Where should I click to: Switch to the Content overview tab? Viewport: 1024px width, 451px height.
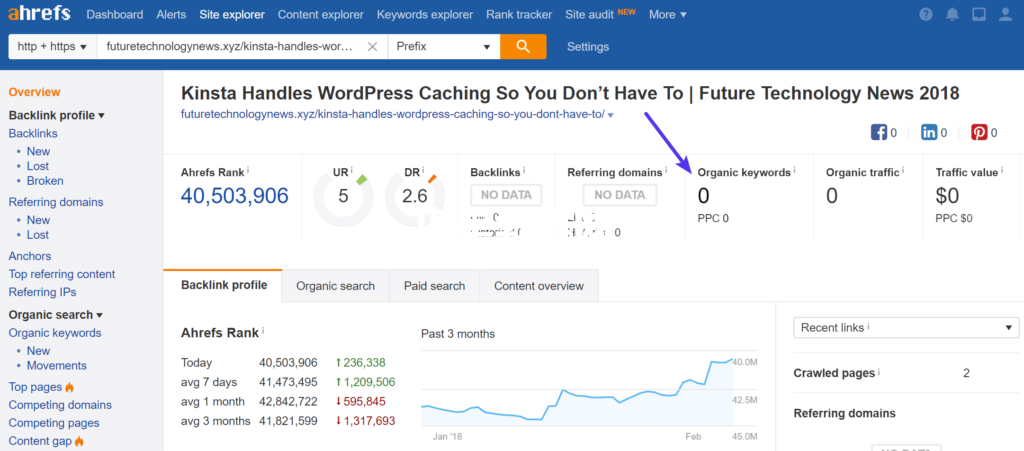pos(539,286)
